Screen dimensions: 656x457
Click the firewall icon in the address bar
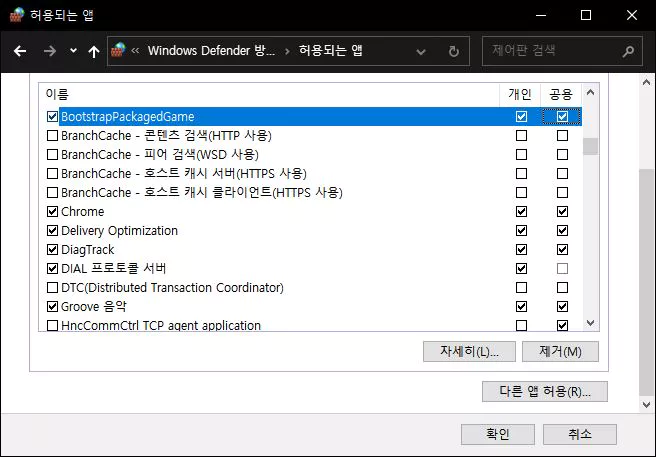118,50
